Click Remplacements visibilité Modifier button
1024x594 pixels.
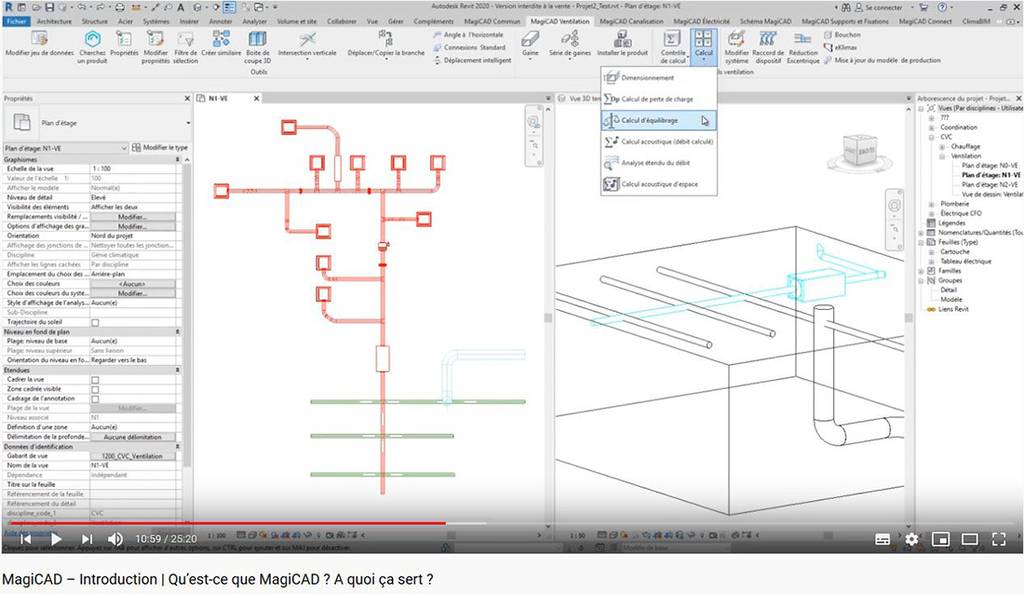coord(133,217)
